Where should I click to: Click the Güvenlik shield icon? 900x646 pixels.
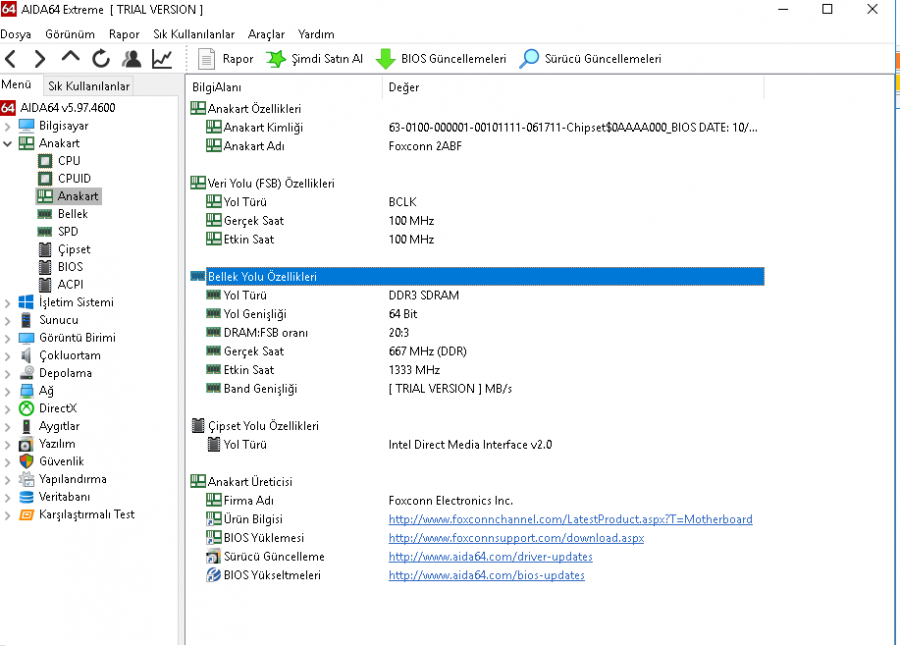coord(26,462)
